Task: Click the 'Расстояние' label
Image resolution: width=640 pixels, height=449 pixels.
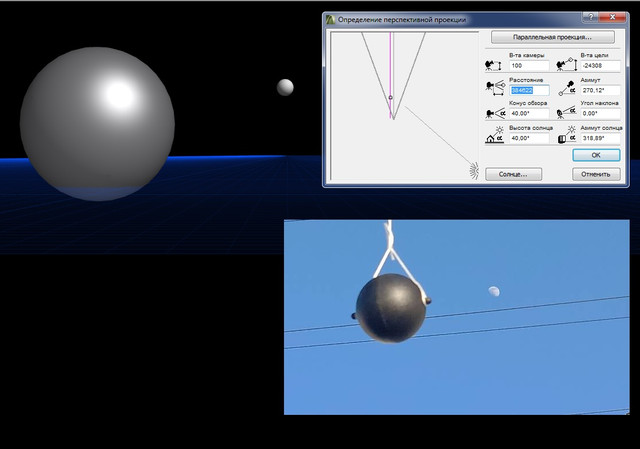Action: (x=526, y=80)
